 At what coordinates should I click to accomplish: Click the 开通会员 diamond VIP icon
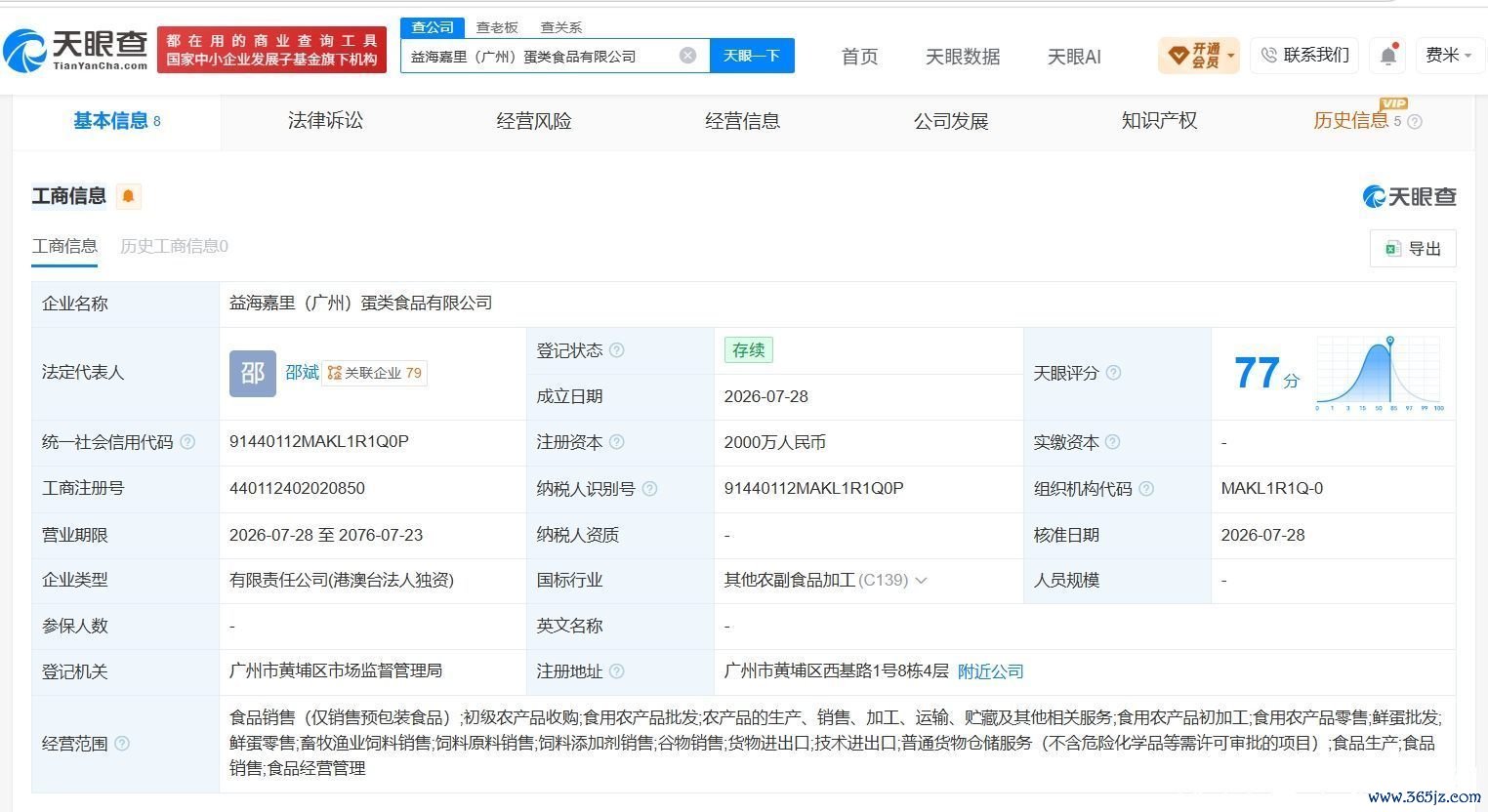1178,55
